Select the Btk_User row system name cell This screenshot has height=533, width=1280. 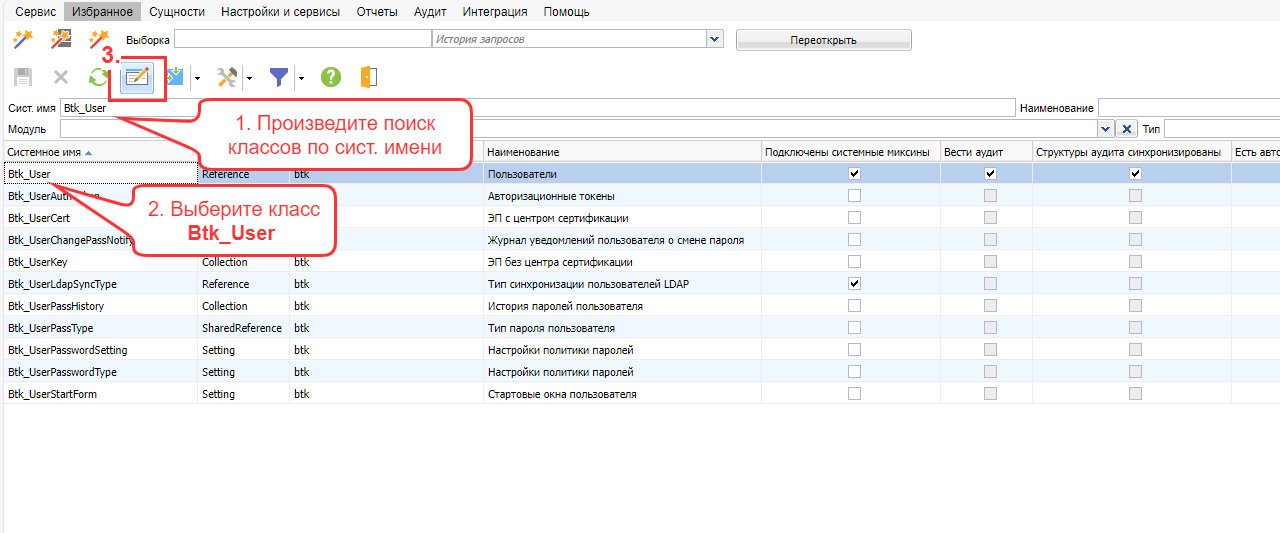pyautogui.click(x=101, y=174)
